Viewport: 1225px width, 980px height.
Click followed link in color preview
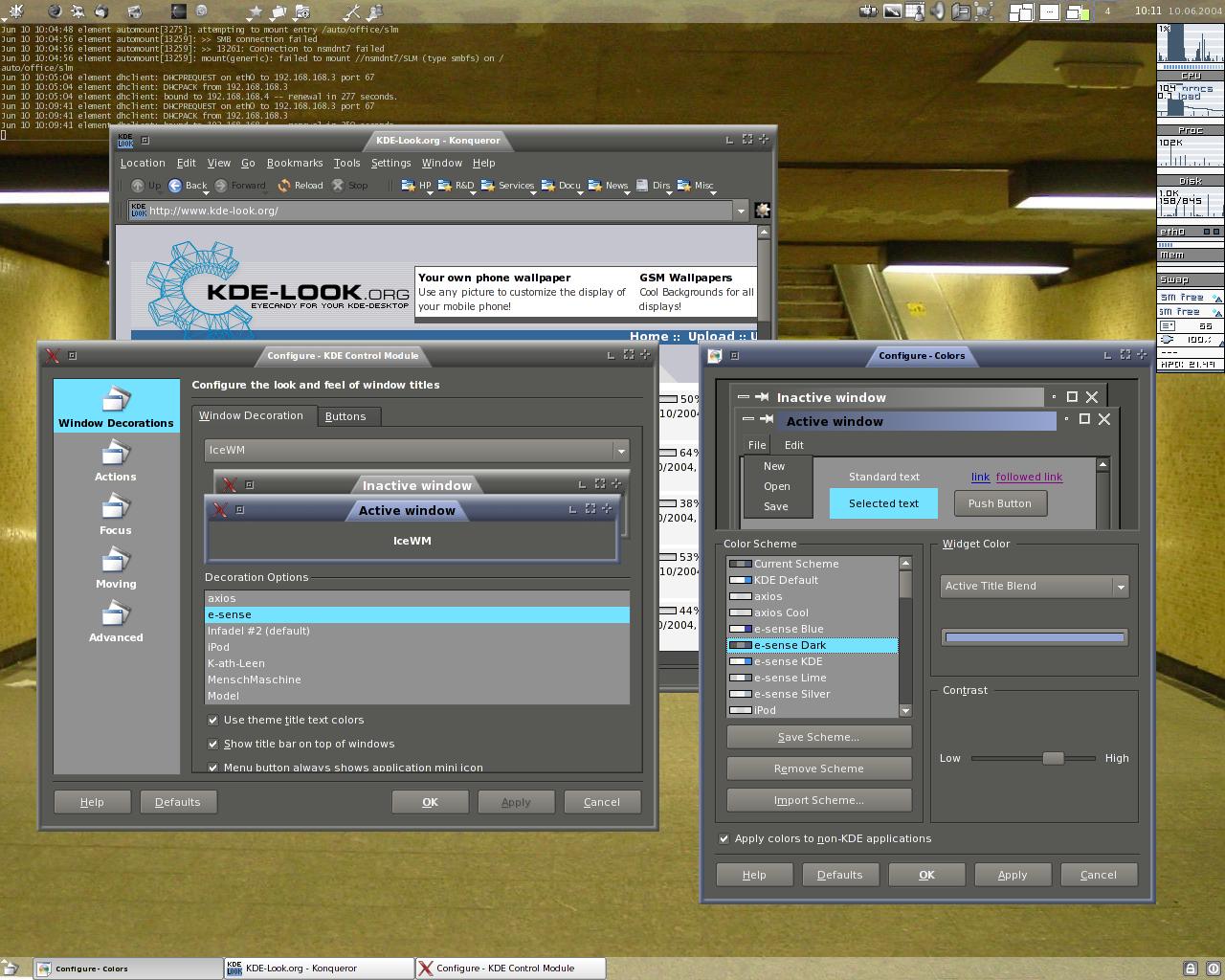pyautogui.click(x=1029, y=477)
